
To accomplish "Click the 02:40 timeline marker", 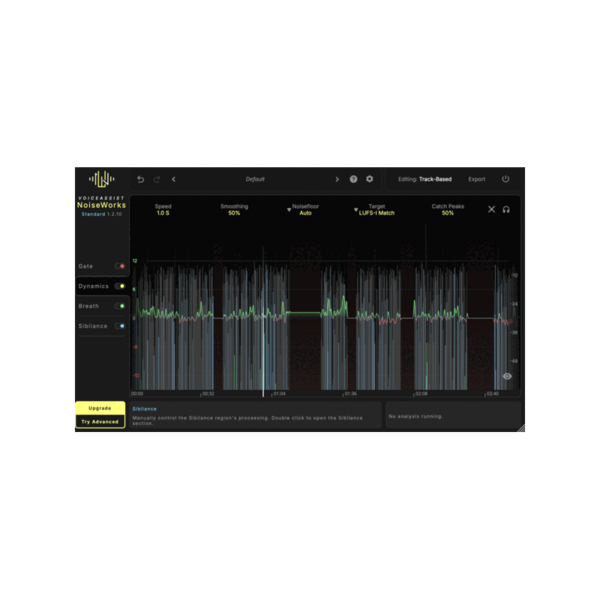I will 492,393.
